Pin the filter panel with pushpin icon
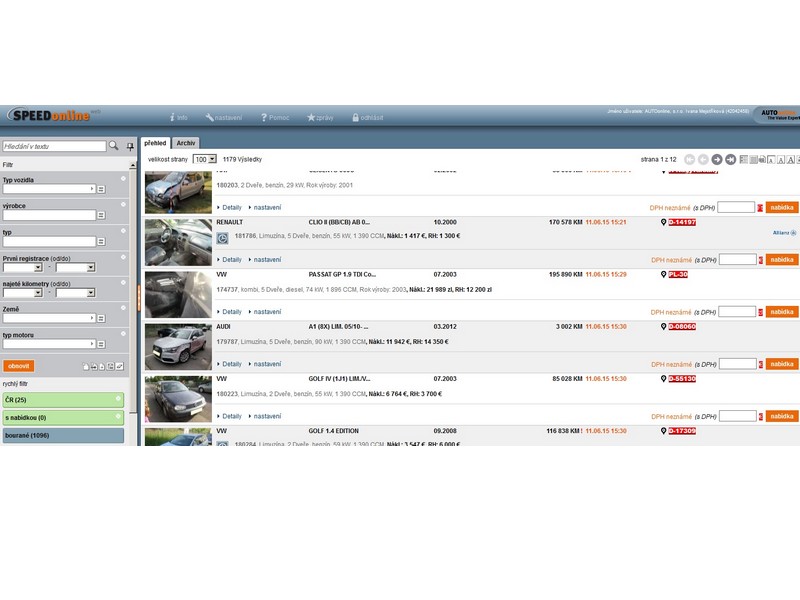Image resolution: width=800 pixels, height=600 pixels. point(130,147)
